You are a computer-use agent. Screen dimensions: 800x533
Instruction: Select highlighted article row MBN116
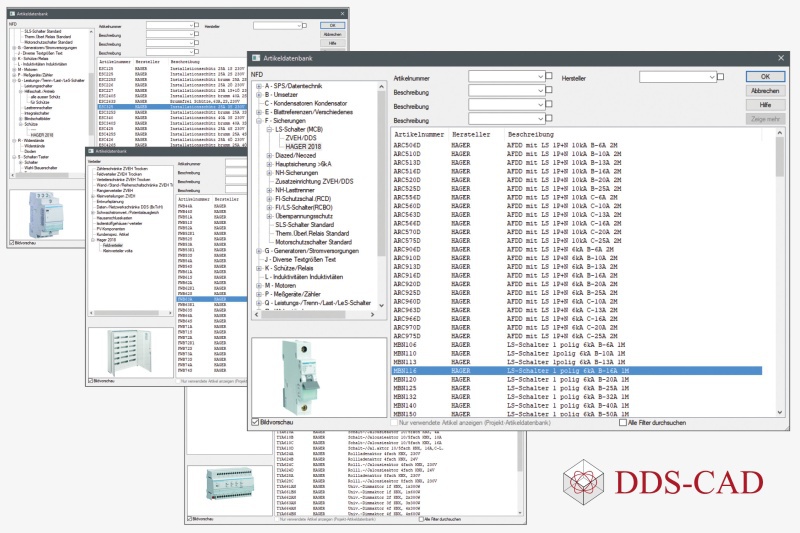577,371
